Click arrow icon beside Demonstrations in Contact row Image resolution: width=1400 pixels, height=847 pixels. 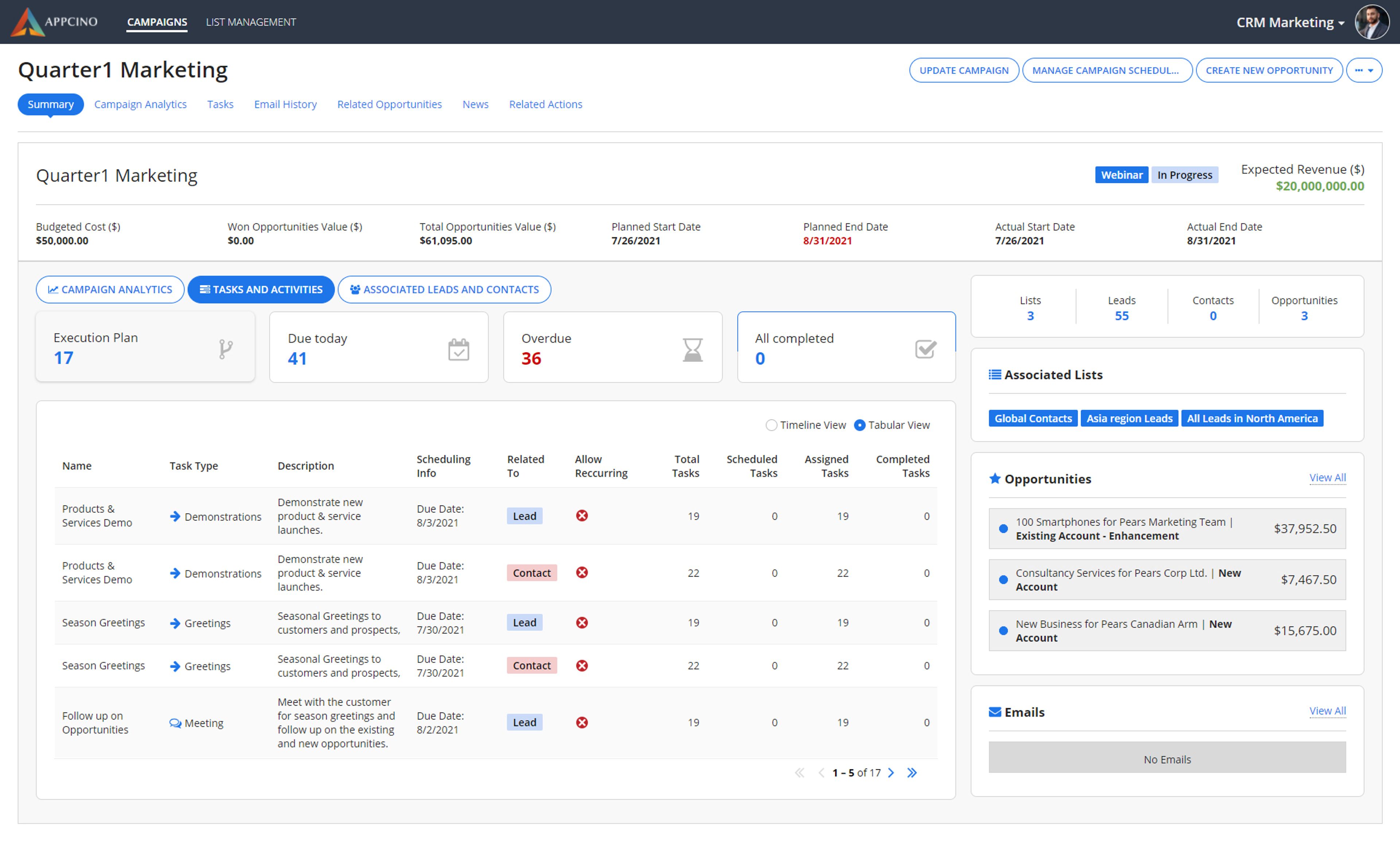coord(175,573)
